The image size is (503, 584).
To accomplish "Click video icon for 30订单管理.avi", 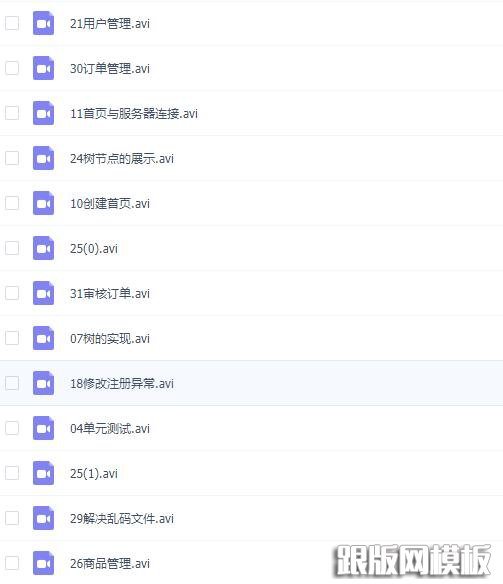I will (43, 68).
